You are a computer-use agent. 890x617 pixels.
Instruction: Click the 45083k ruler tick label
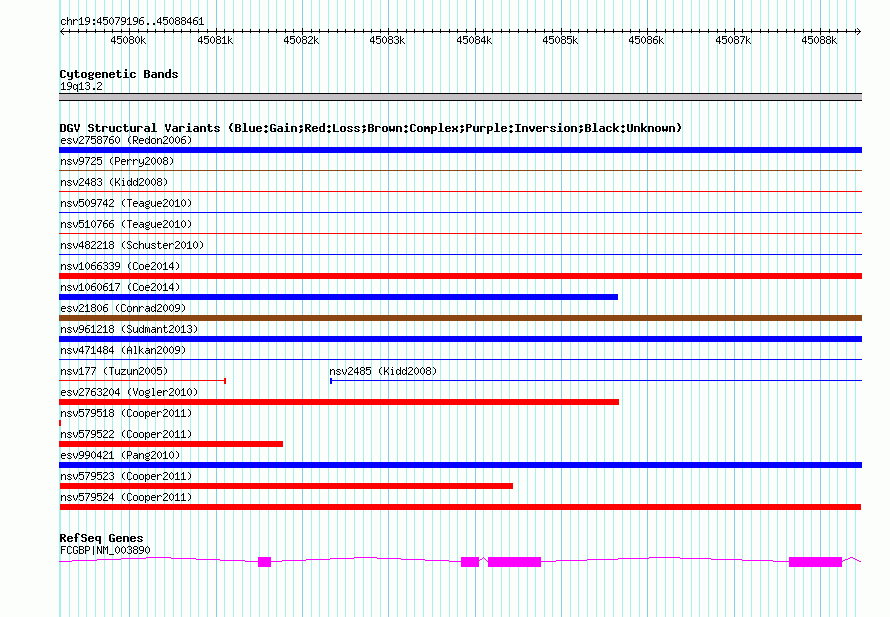click(388, 40)
